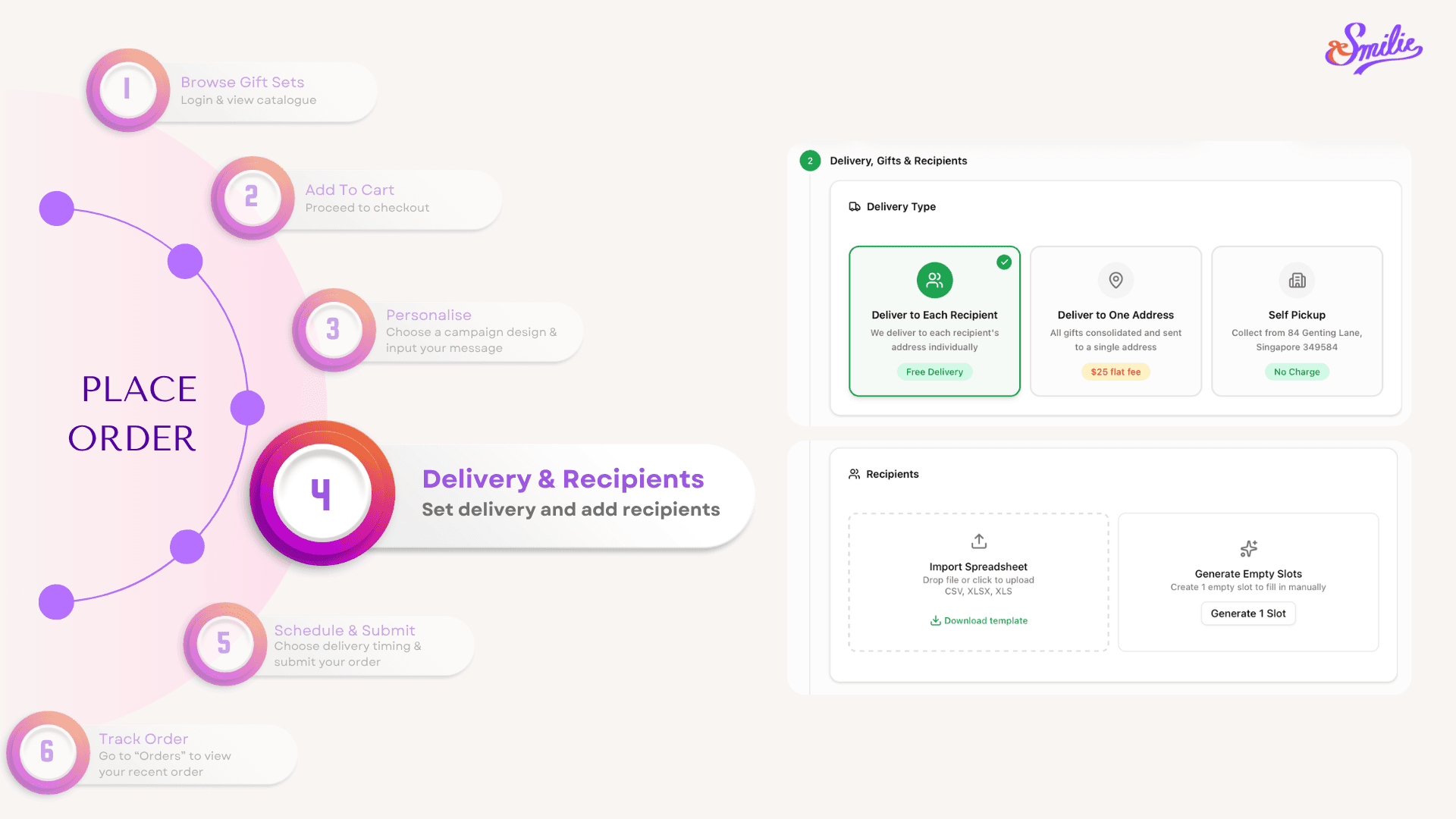This screenshot has width=1456, height=819.
Task: Click the green people icon for Each Recipient
Action: tap(934, 281)
